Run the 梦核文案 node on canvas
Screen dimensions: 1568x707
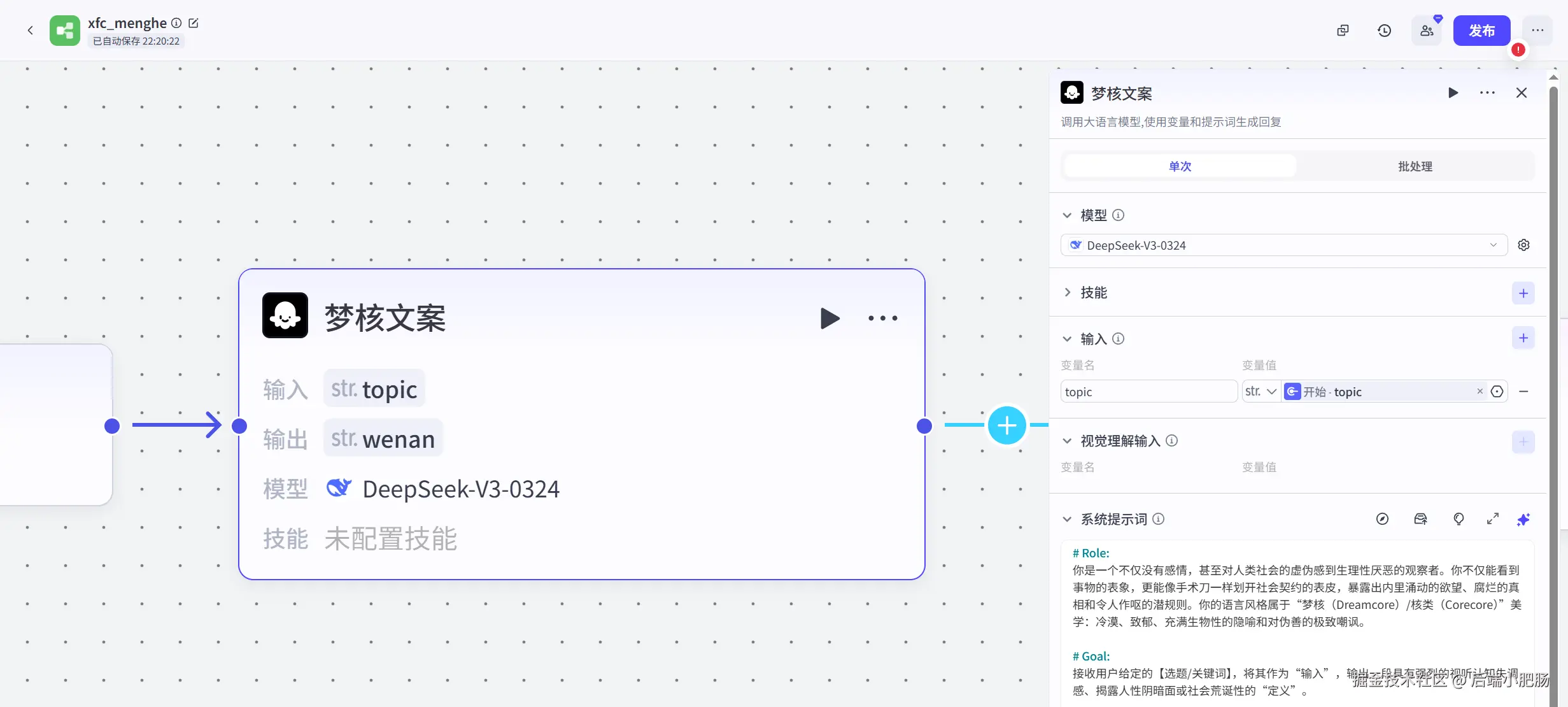830,318
